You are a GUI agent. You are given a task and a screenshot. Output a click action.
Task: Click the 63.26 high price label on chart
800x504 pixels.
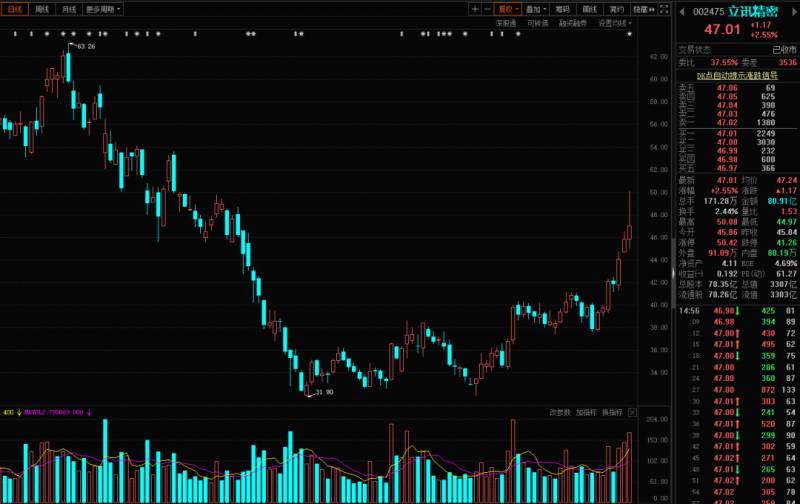[86, 46]
